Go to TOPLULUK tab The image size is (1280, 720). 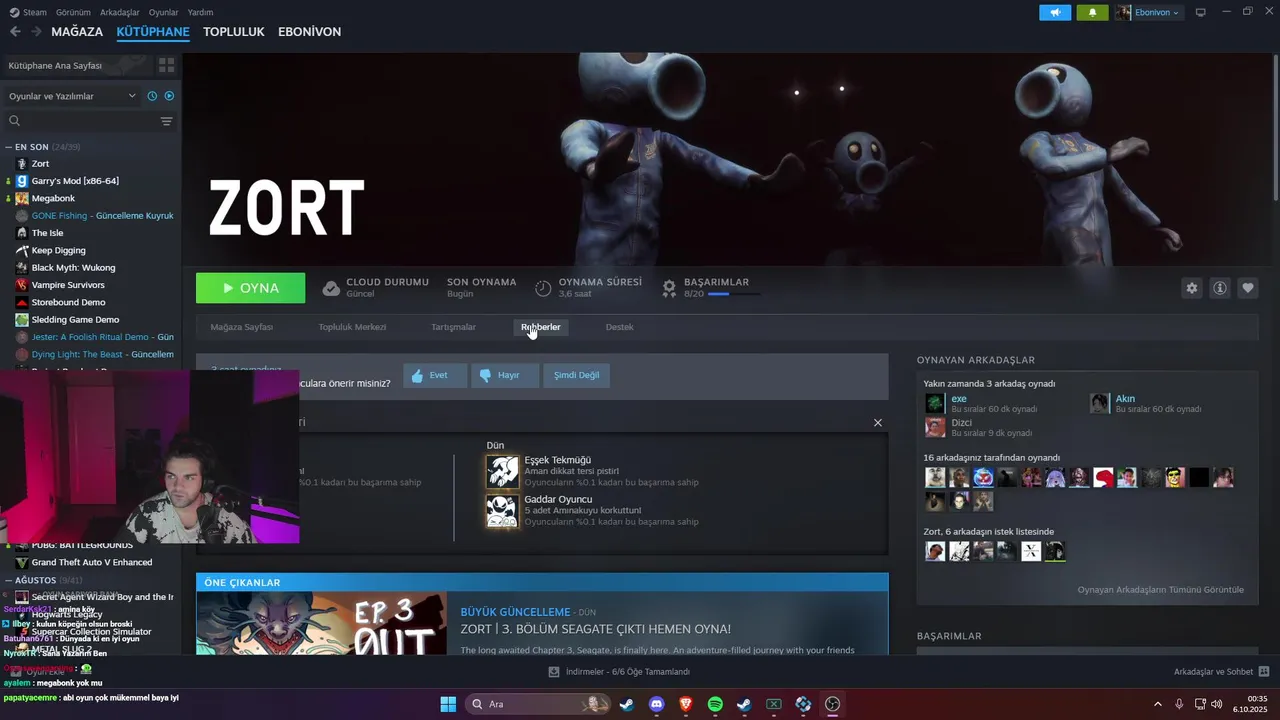233,32
